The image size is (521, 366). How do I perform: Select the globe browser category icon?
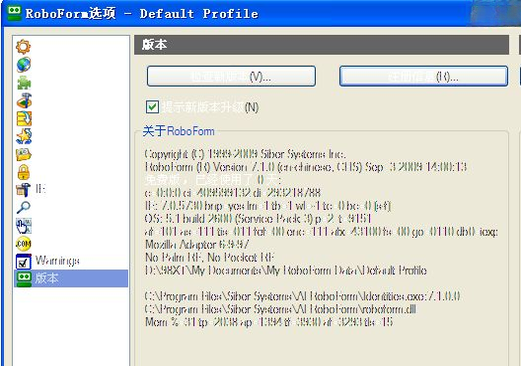click(x=23, y=64)
